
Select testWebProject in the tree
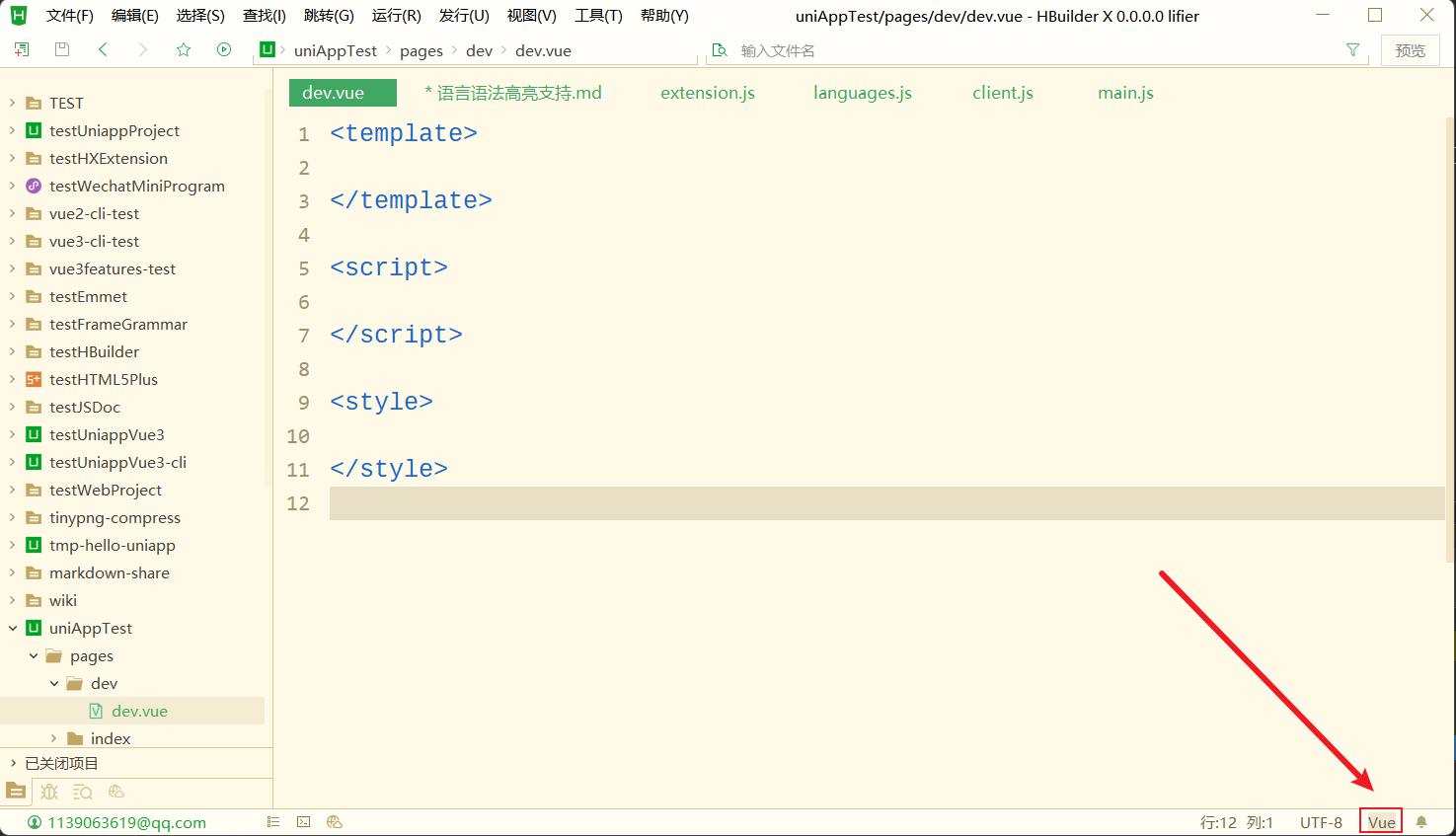pos(106,490)
